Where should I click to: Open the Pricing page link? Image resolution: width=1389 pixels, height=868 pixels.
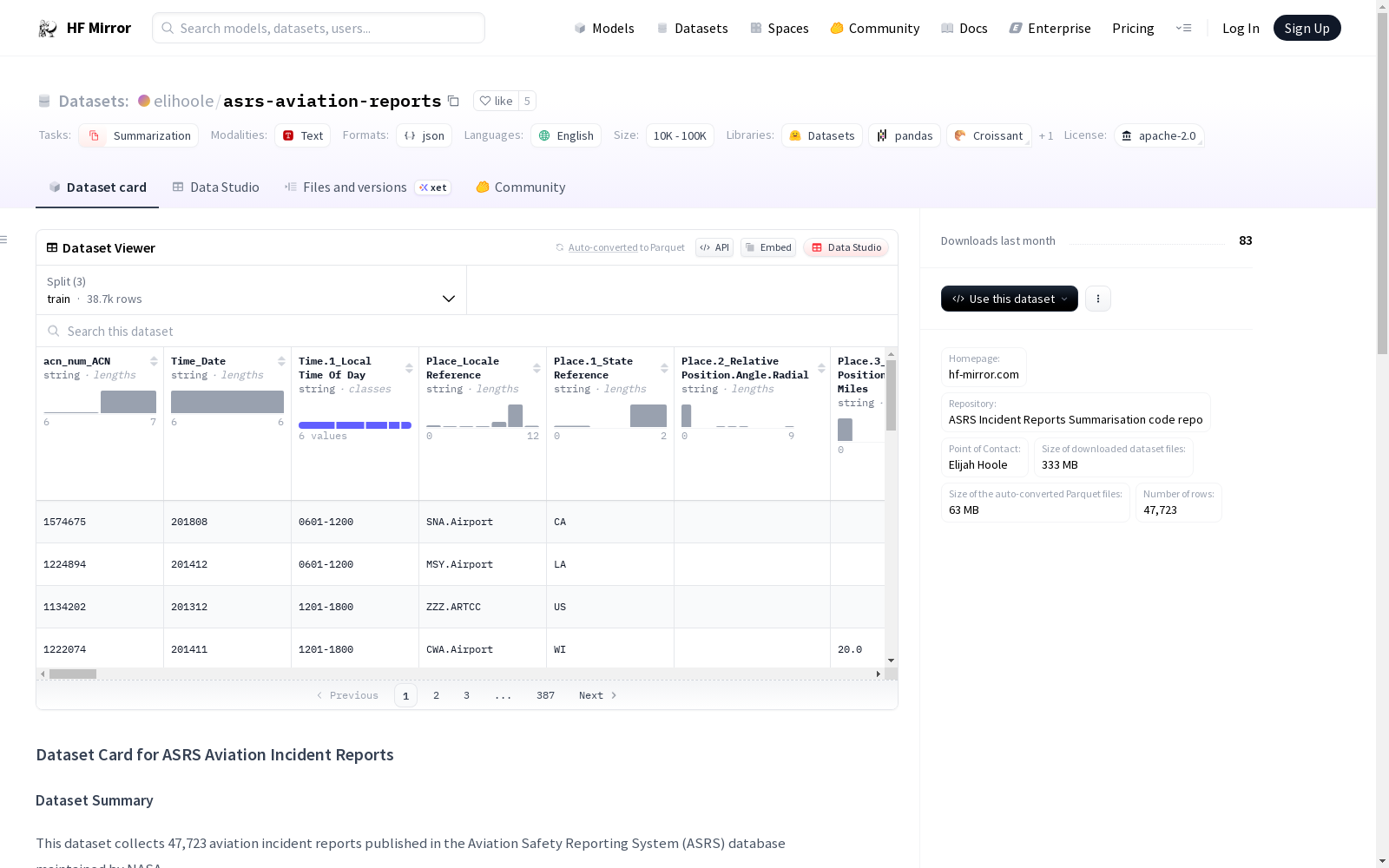pos(1133,29)
